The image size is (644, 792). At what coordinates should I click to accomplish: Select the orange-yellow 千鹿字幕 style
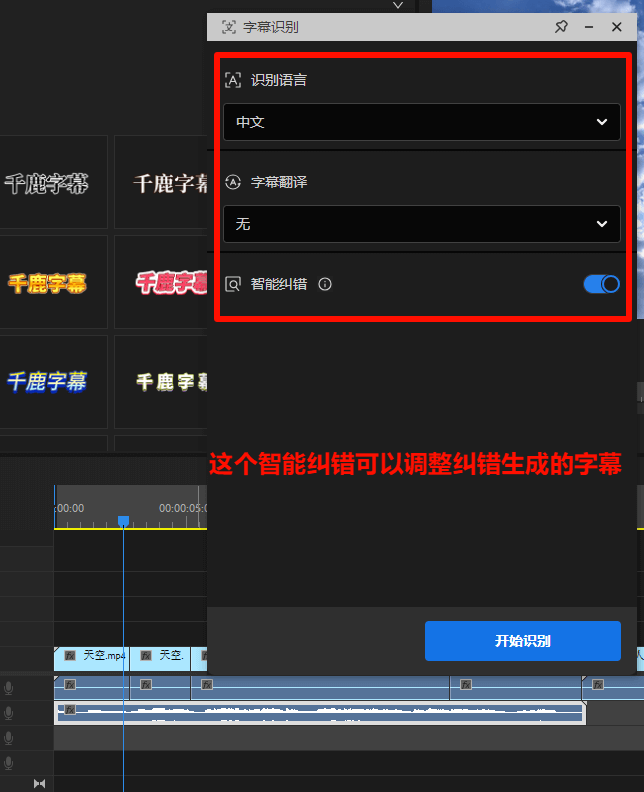point(53,282)
